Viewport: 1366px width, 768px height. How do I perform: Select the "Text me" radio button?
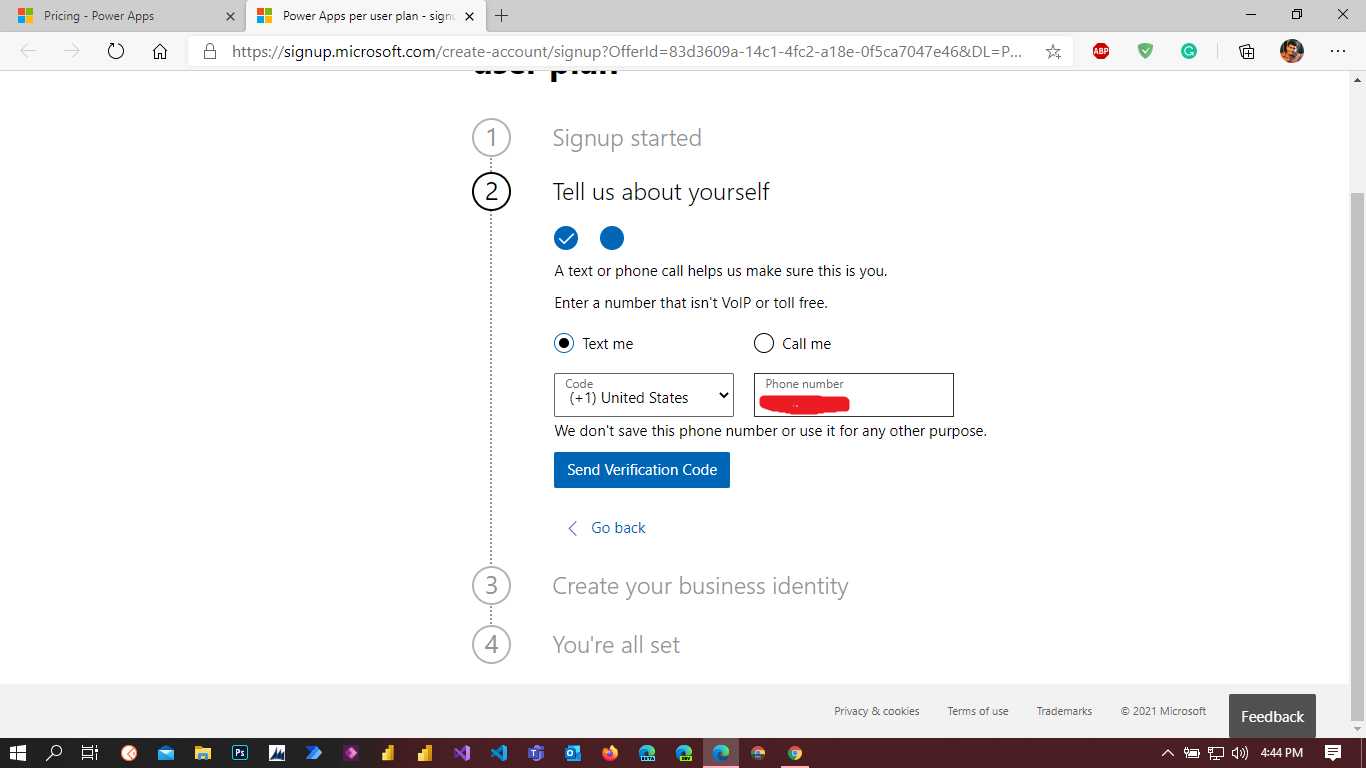tap(565, 344)
